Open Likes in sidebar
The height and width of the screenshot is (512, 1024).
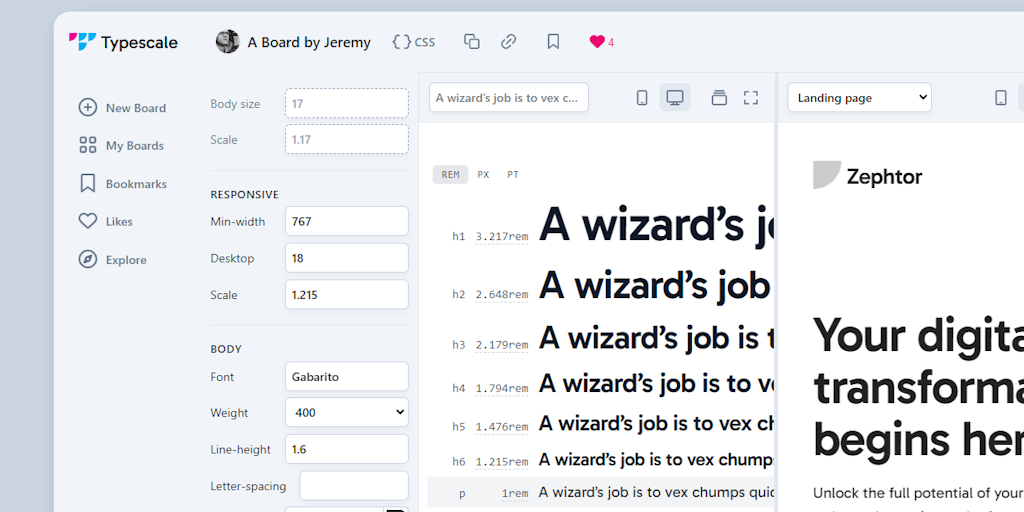coord(105,221)
